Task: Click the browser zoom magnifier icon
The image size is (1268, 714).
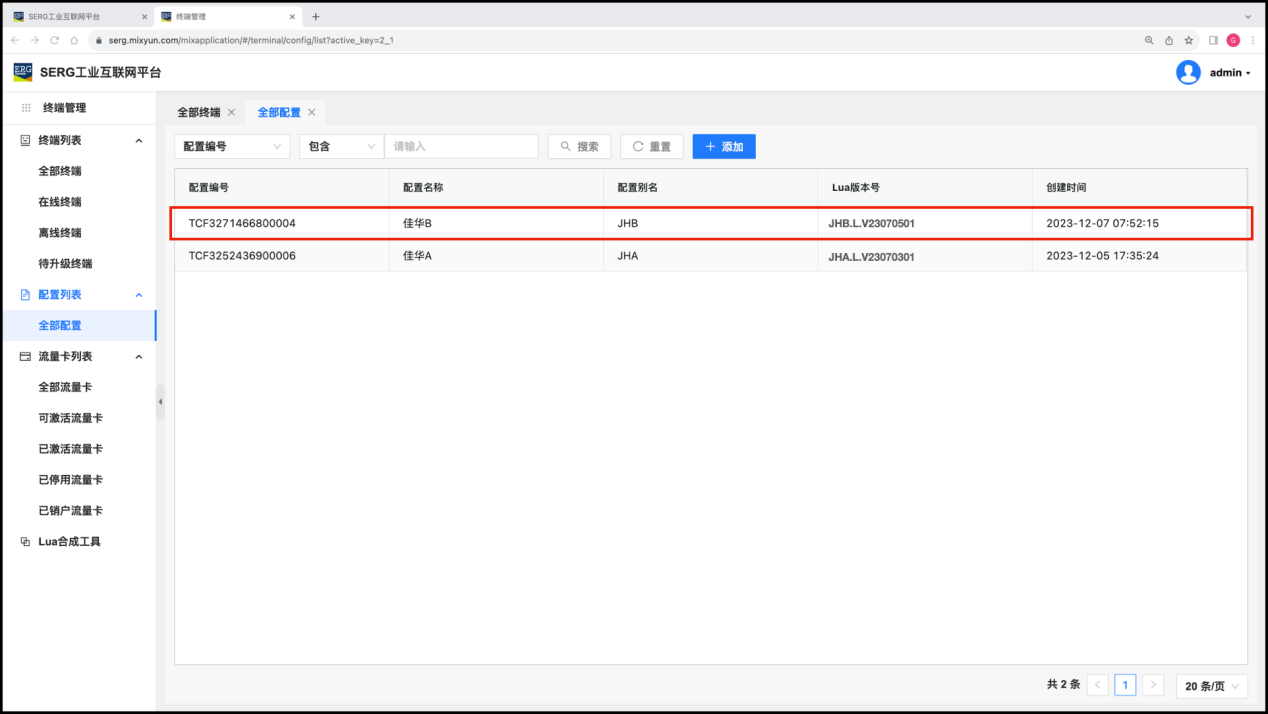Action: point(1149,40)
